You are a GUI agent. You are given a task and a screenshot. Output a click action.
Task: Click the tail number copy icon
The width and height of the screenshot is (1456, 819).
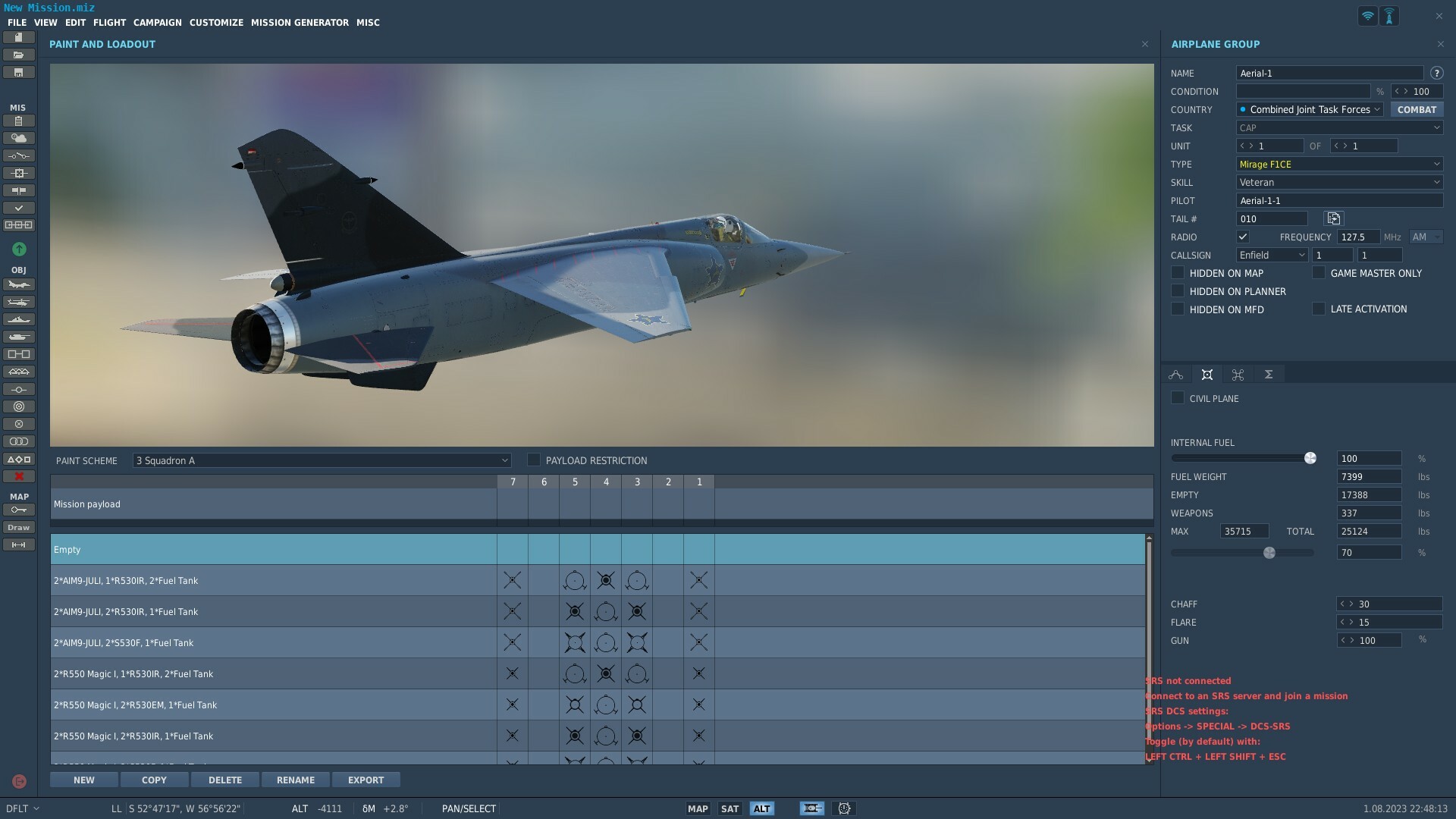click(1333, 218)
